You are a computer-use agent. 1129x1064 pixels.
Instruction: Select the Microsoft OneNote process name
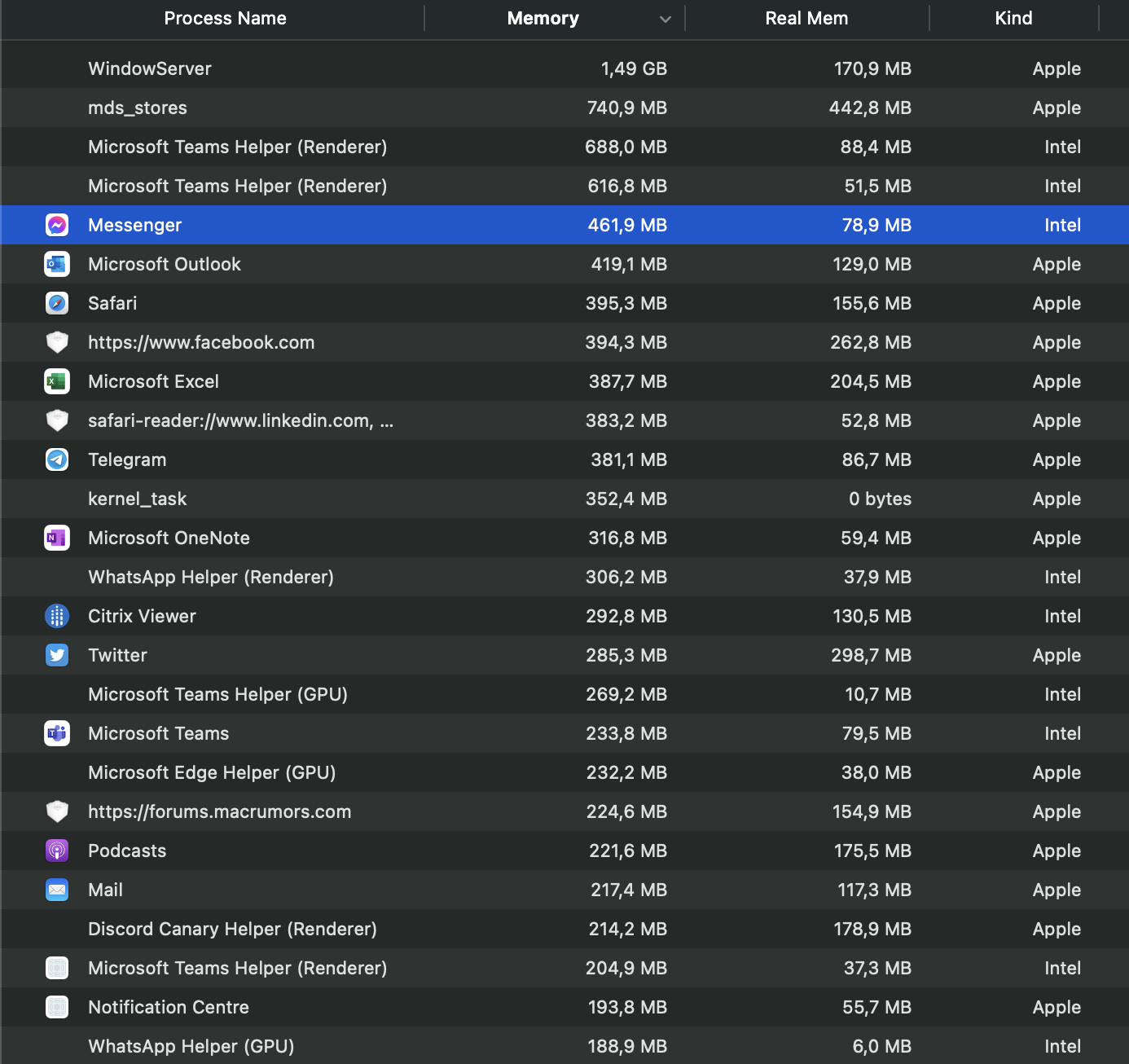pyautogui.click(x=169, y=538)
